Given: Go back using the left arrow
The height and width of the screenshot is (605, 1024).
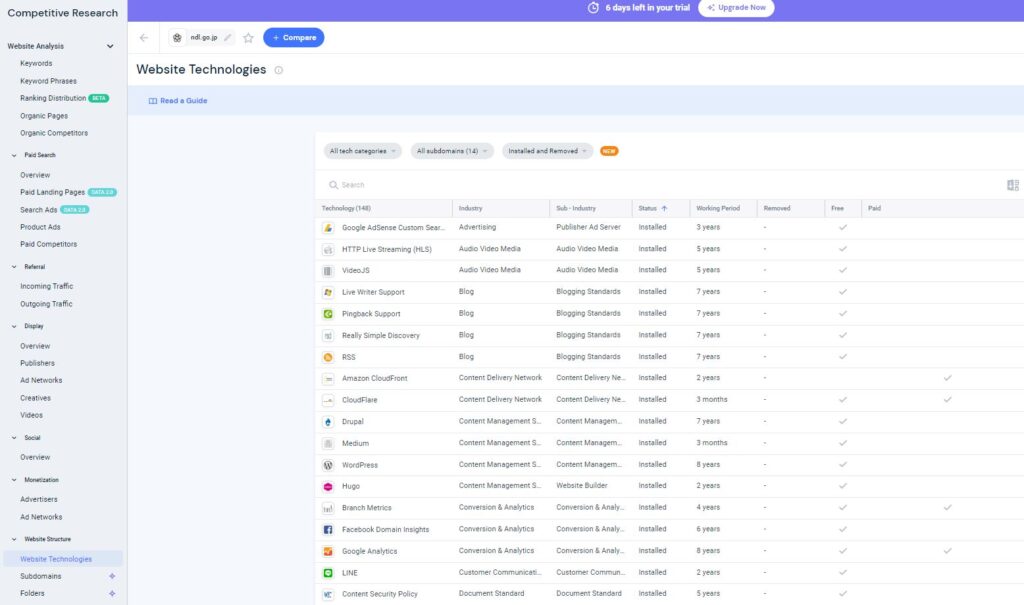Looking at the screenshot, I should click(144, 38).
